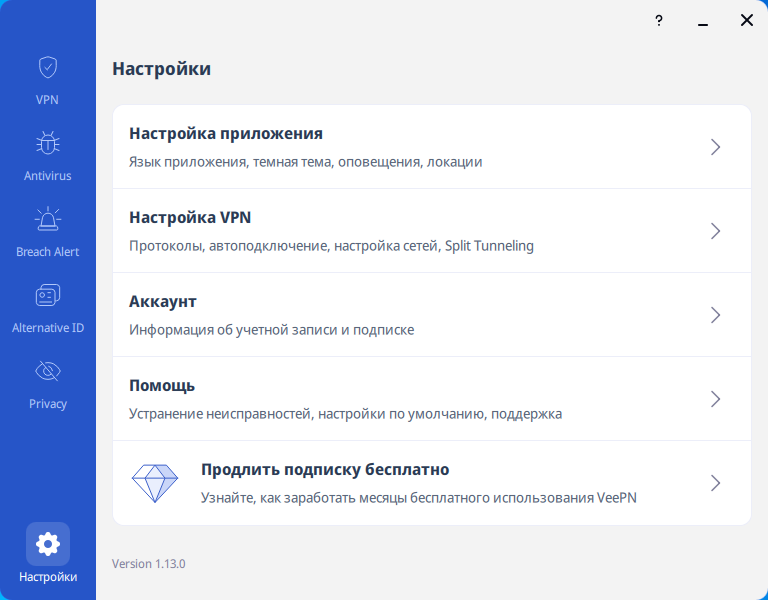The height and width of the screenshot is (600, 768).
Task: Expand the Настройка приложения chevron
Action: 715,147
